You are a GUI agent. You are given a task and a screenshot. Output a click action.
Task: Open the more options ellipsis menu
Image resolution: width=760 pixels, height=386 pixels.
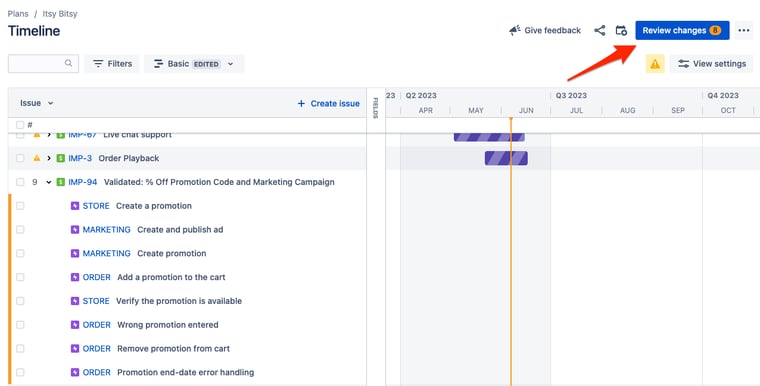(744, 31)
